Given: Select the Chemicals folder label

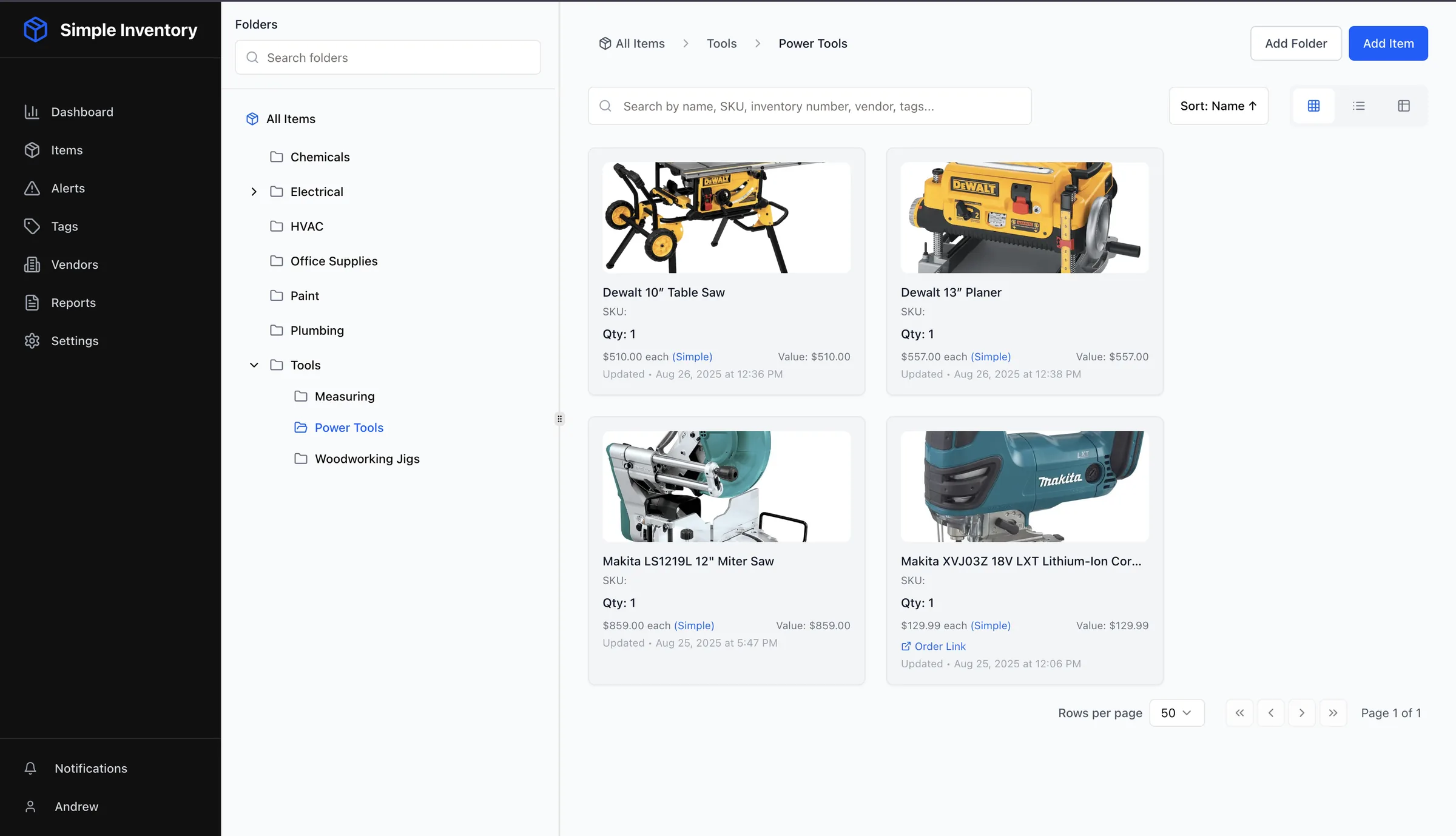Looking at the screenshot, I should click(320, 157).
